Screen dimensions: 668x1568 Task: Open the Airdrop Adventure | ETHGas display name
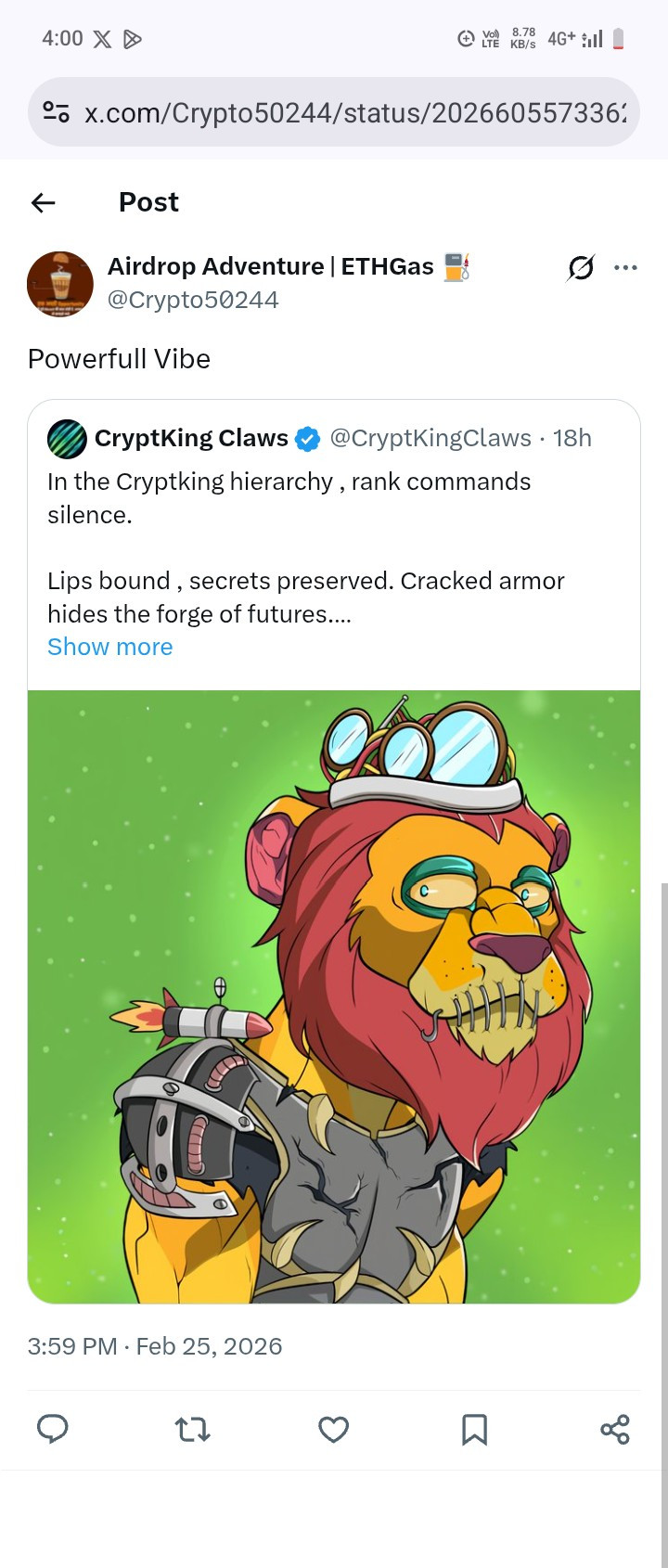pos(271,266)
